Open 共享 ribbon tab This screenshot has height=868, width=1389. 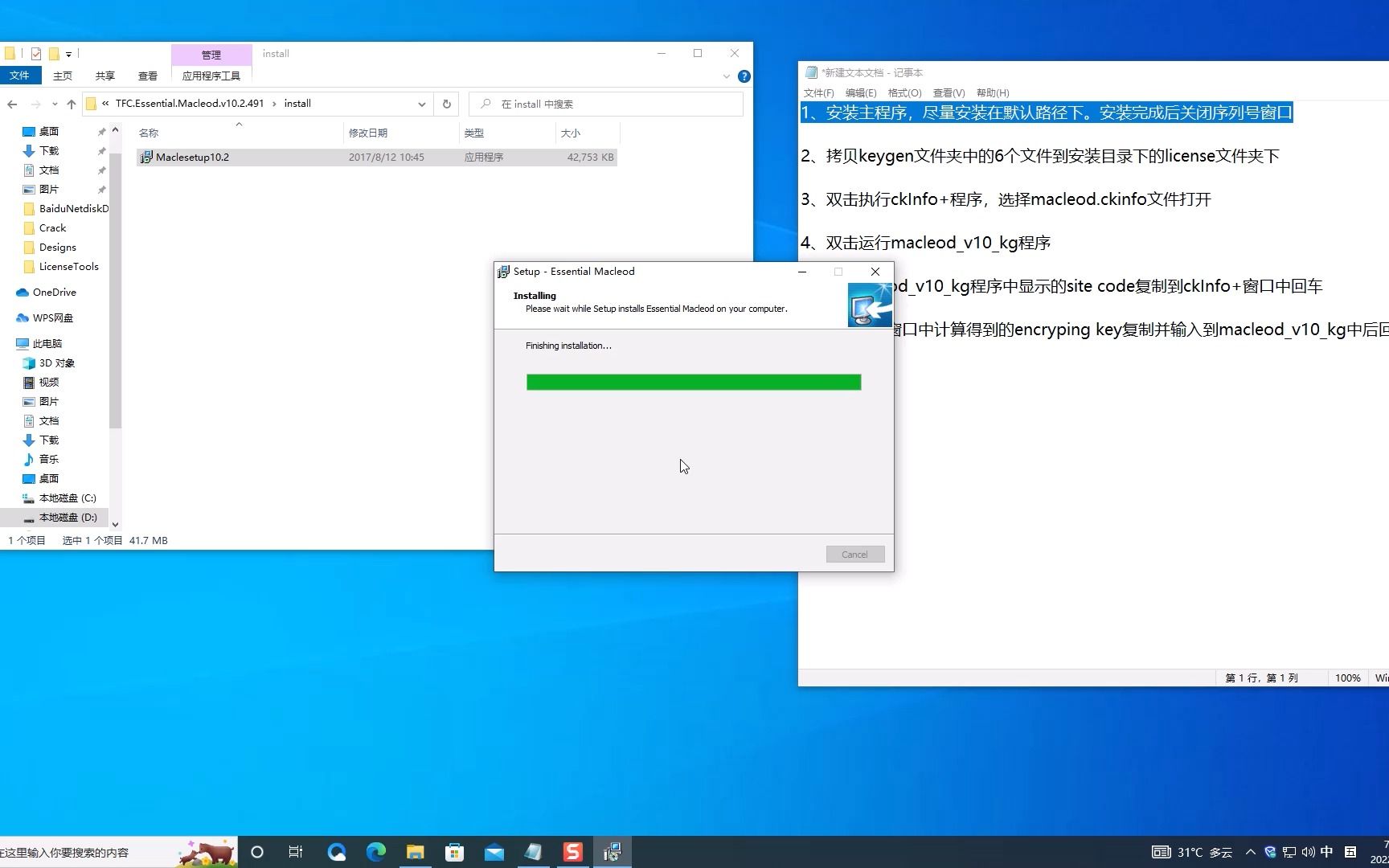(105, 76)
